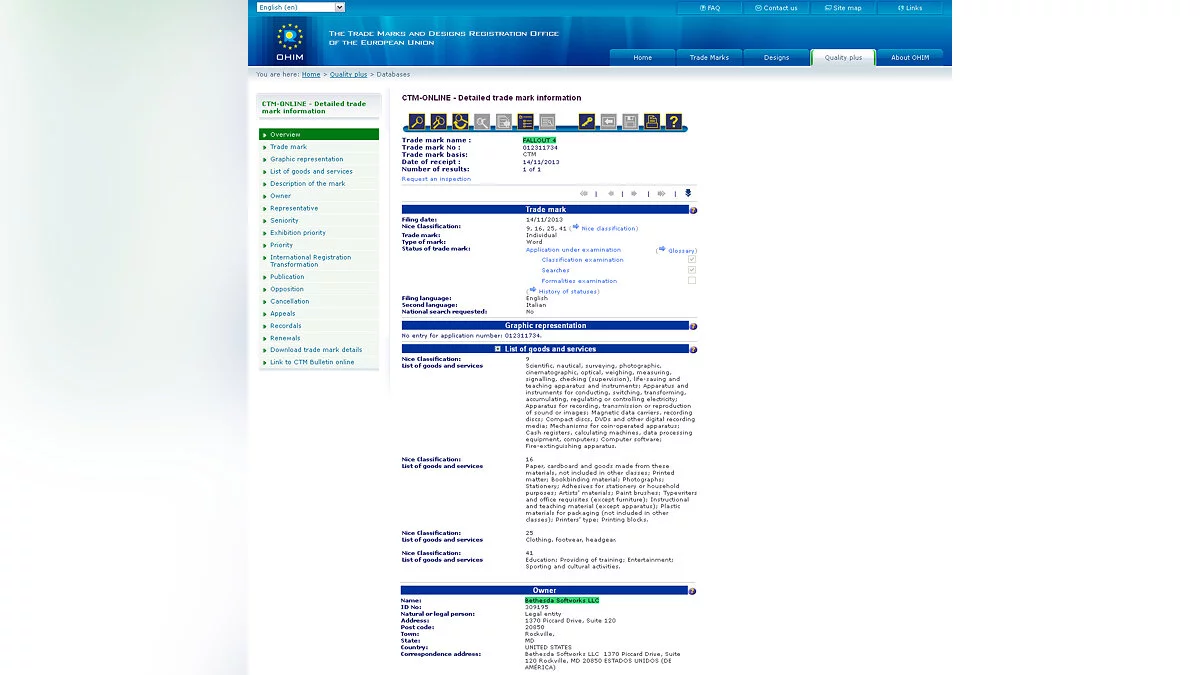Click the key and magnifier search icon
This screenshot has width=1200, height=675.
click(438, 122)
